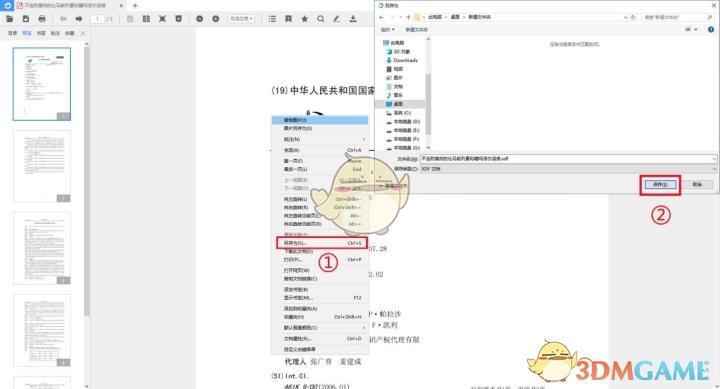The height and width of the screenshot is (389, 720).
Task: Click the 新建文件夹 button in the Save dialog
Action: point(416,29)
